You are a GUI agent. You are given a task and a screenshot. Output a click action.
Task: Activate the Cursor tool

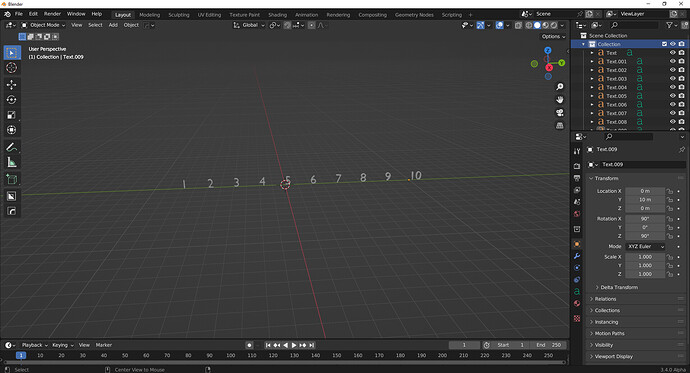pos(12,68)
